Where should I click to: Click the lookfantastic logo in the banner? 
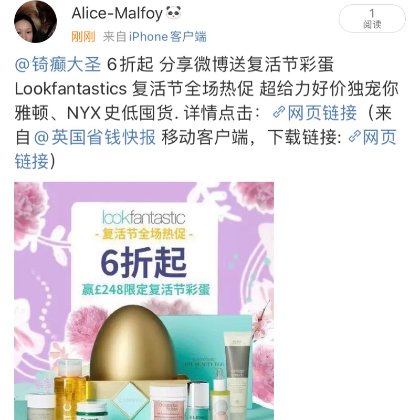pos(144,217)
